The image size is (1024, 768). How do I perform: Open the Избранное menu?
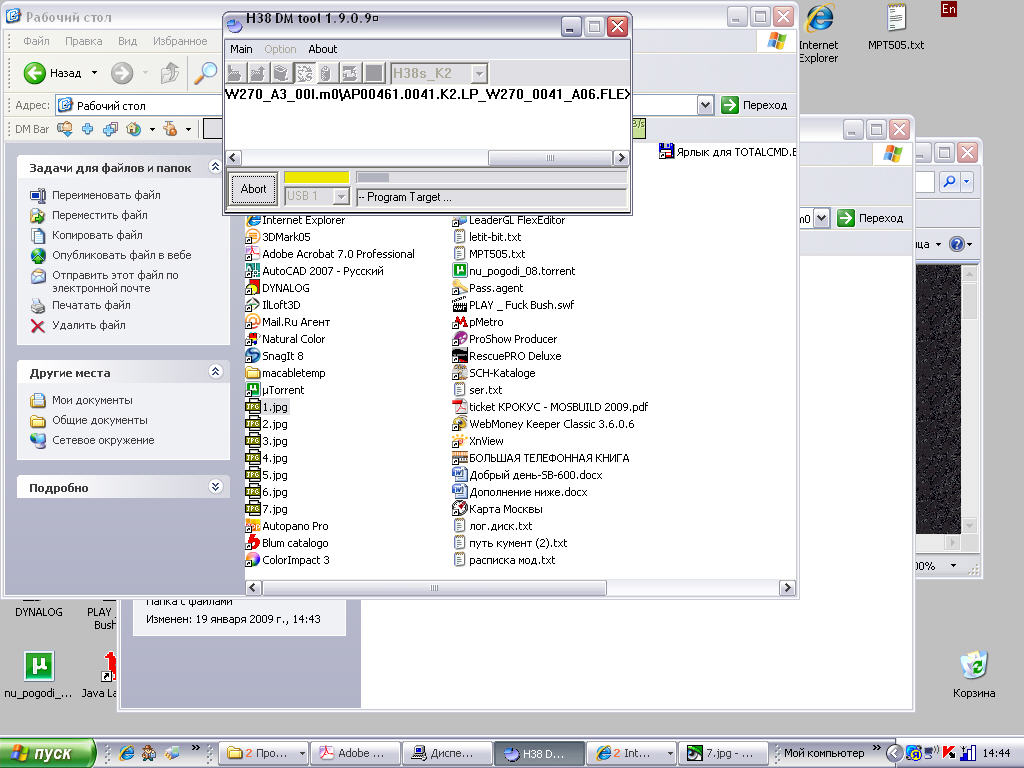coord(180,41)
